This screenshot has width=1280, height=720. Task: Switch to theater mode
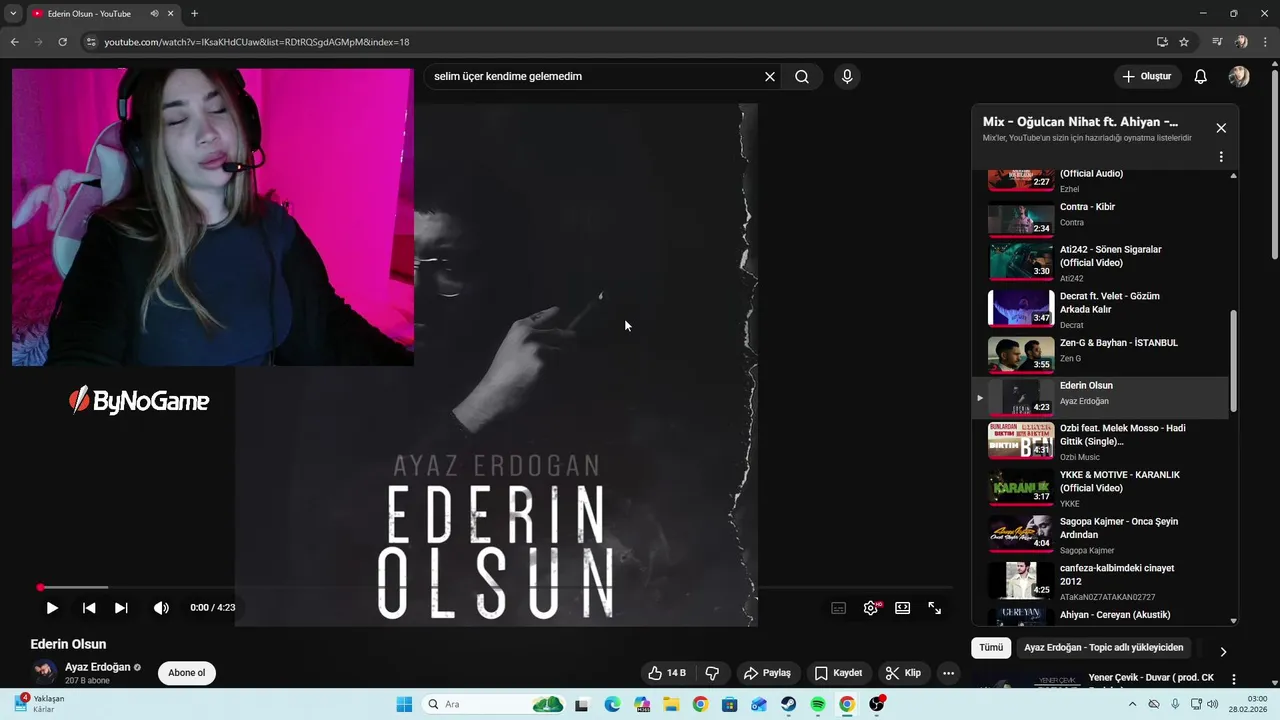click(x=903, y=608)
